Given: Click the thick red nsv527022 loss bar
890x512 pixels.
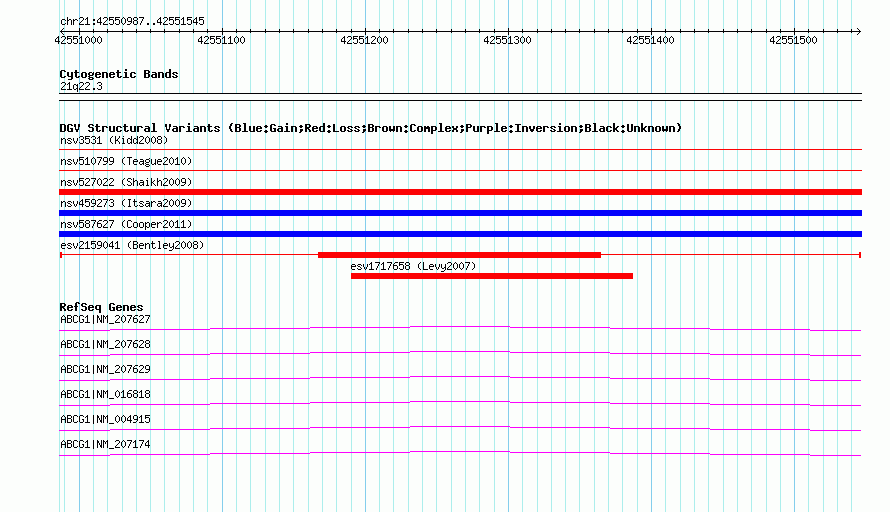Looking at the screenshot, I should pos(460,192).
